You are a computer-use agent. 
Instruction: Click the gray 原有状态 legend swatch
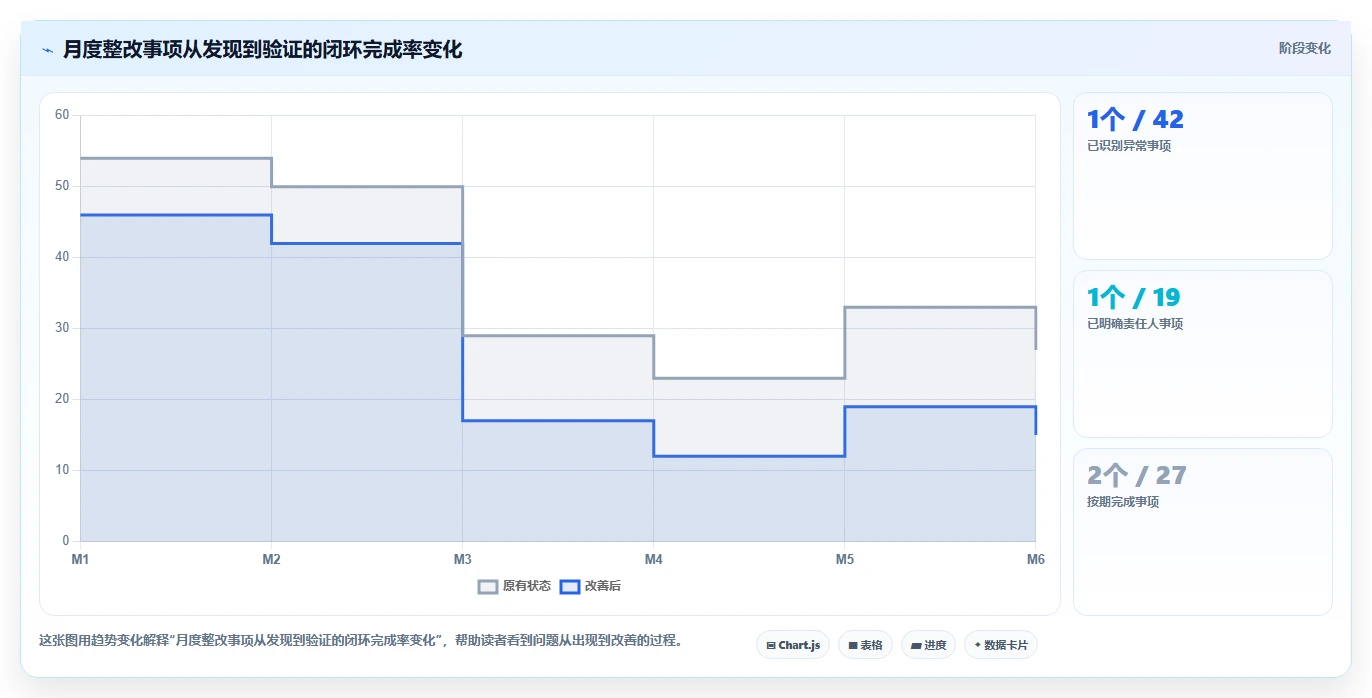point(488,587)
